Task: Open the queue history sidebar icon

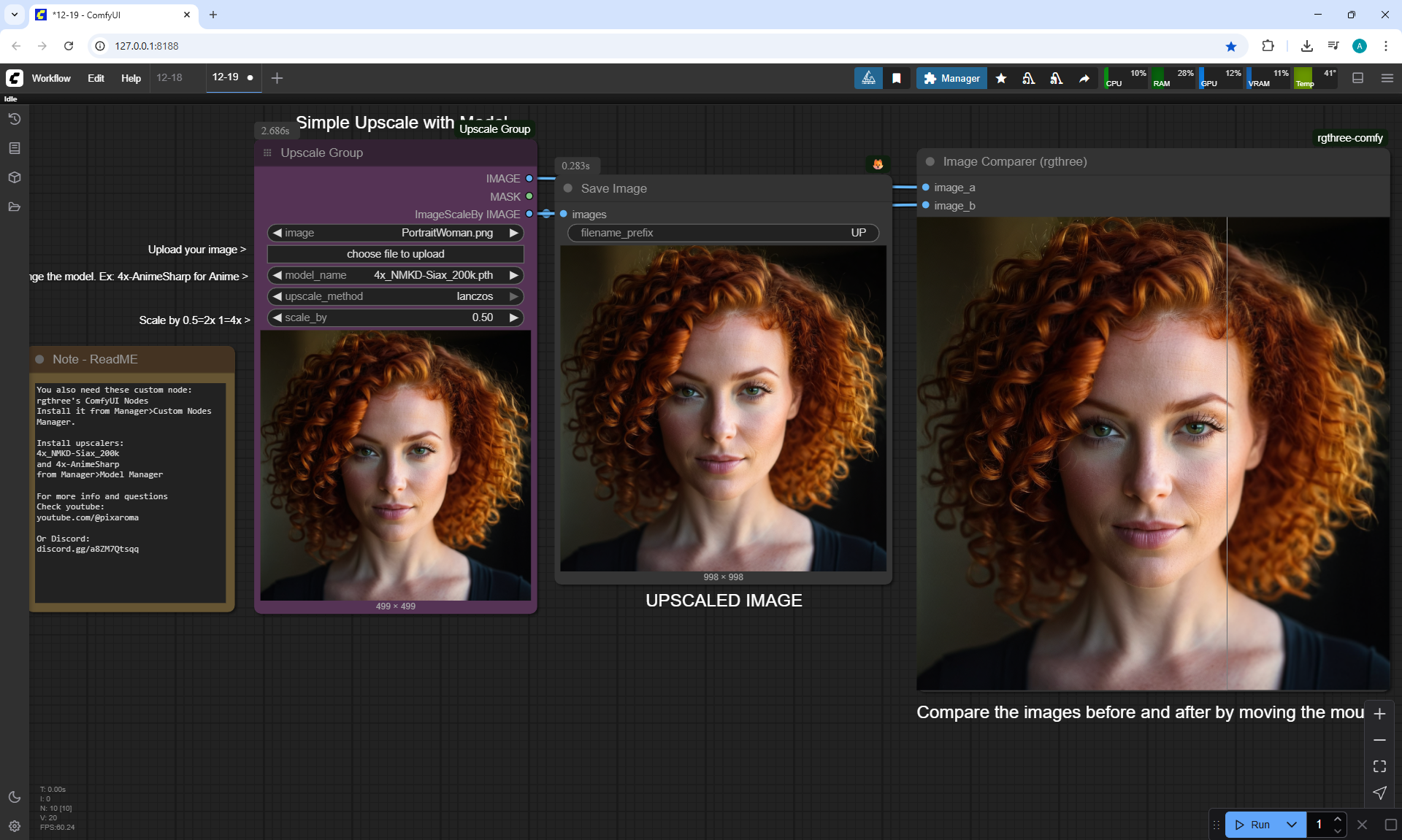Action: pos(14,119)
